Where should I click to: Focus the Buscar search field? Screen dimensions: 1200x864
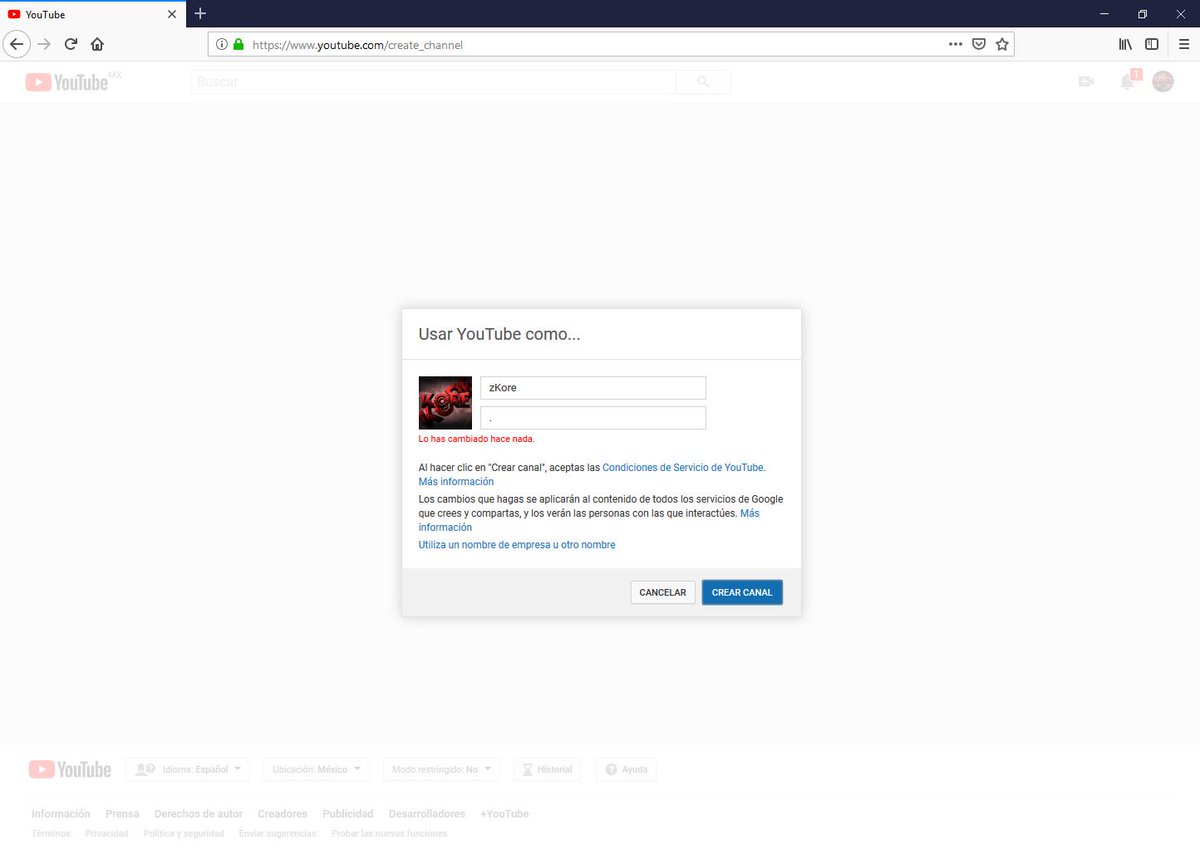(433, 82)
